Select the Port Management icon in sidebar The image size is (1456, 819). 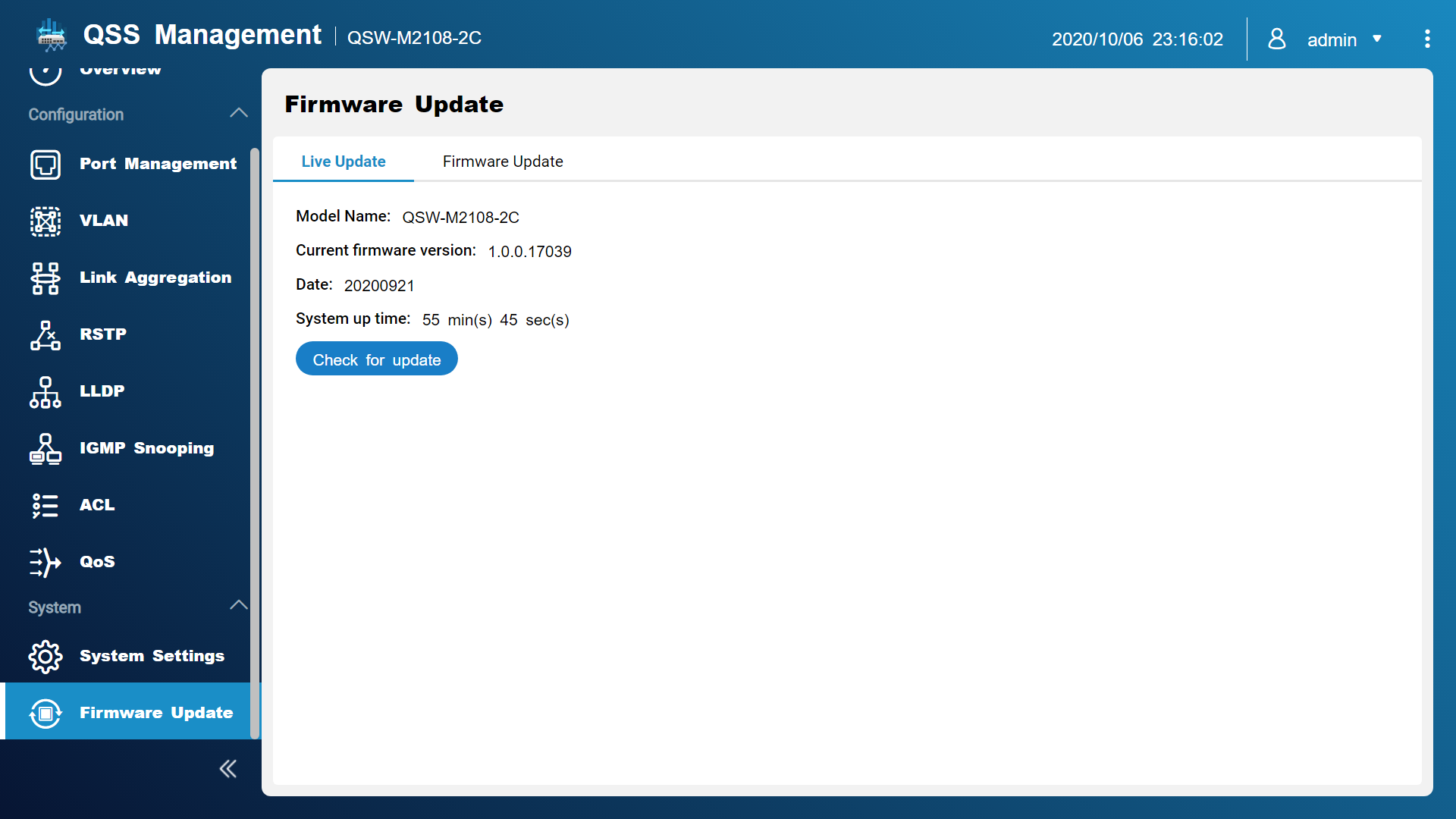pos(45,164)
